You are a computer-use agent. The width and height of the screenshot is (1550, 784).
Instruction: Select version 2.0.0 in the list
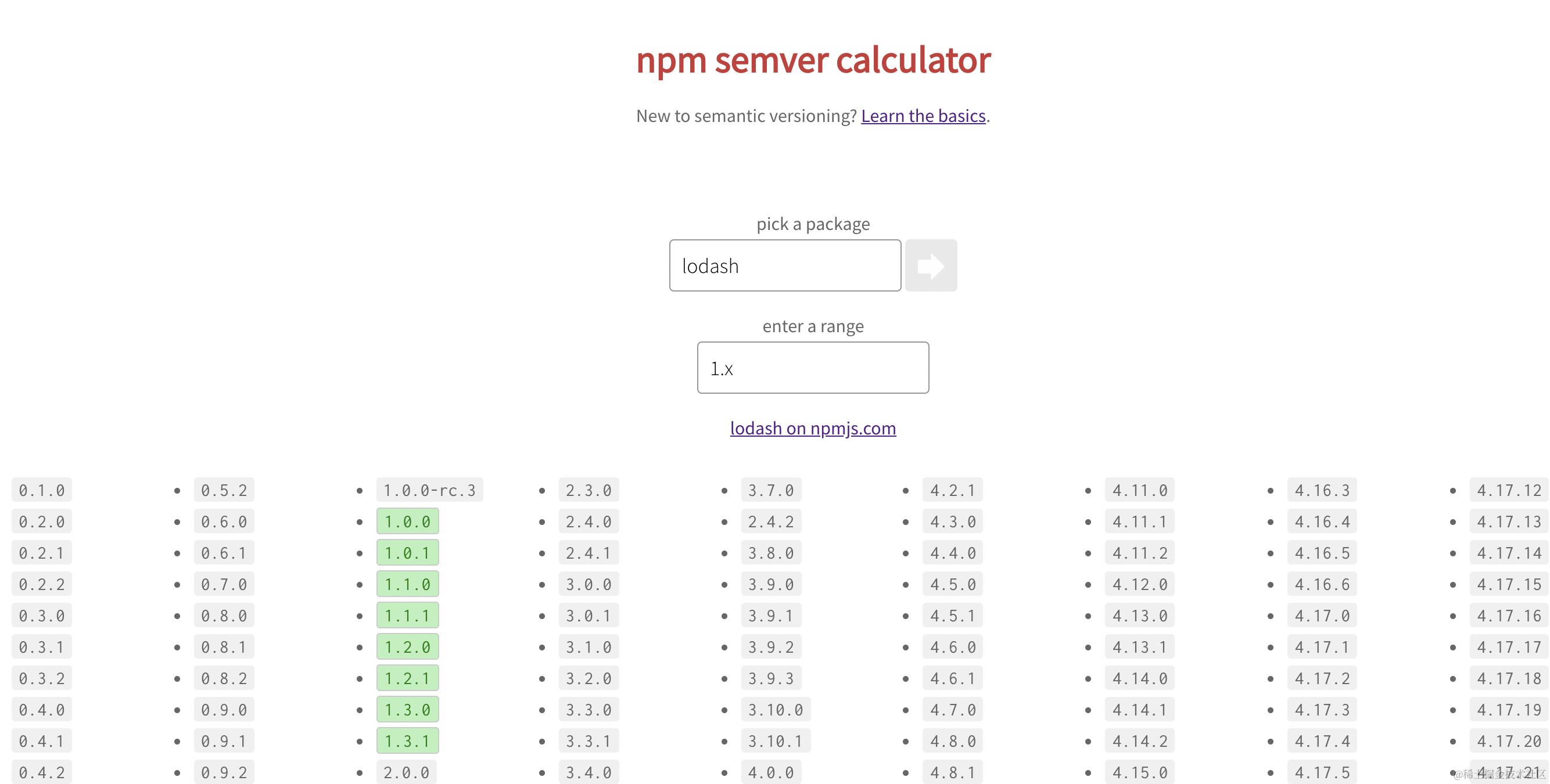point(406,772)
